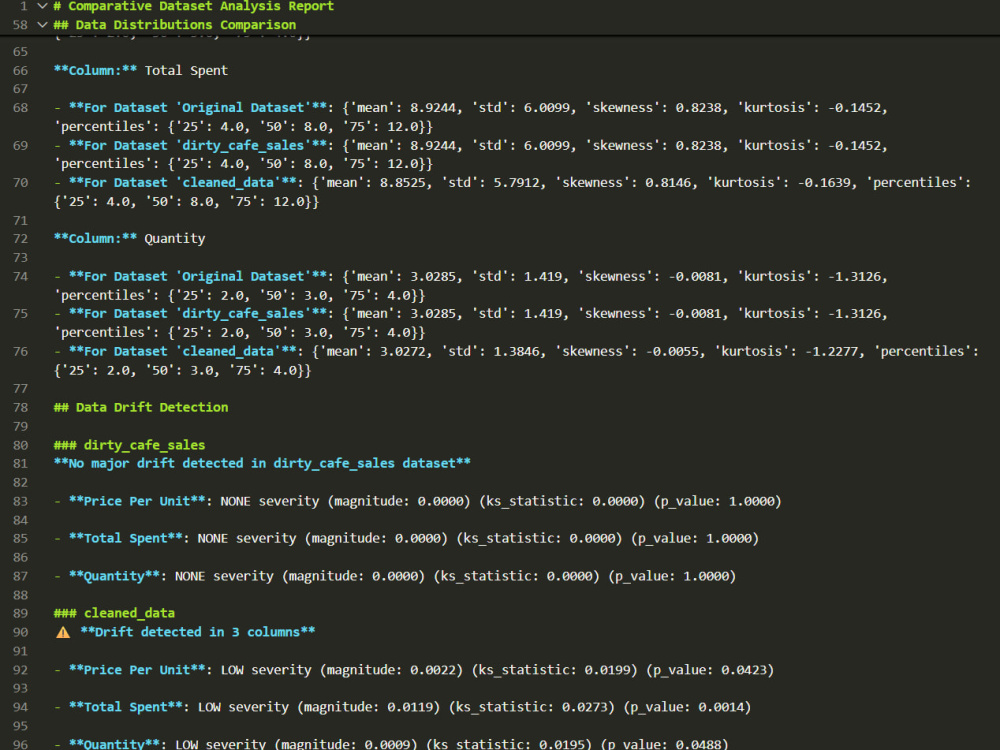Viewport: 1000px width, 750px height.
Task: Select line number 66
Action: pyautogui.click(x=20, y=71)
